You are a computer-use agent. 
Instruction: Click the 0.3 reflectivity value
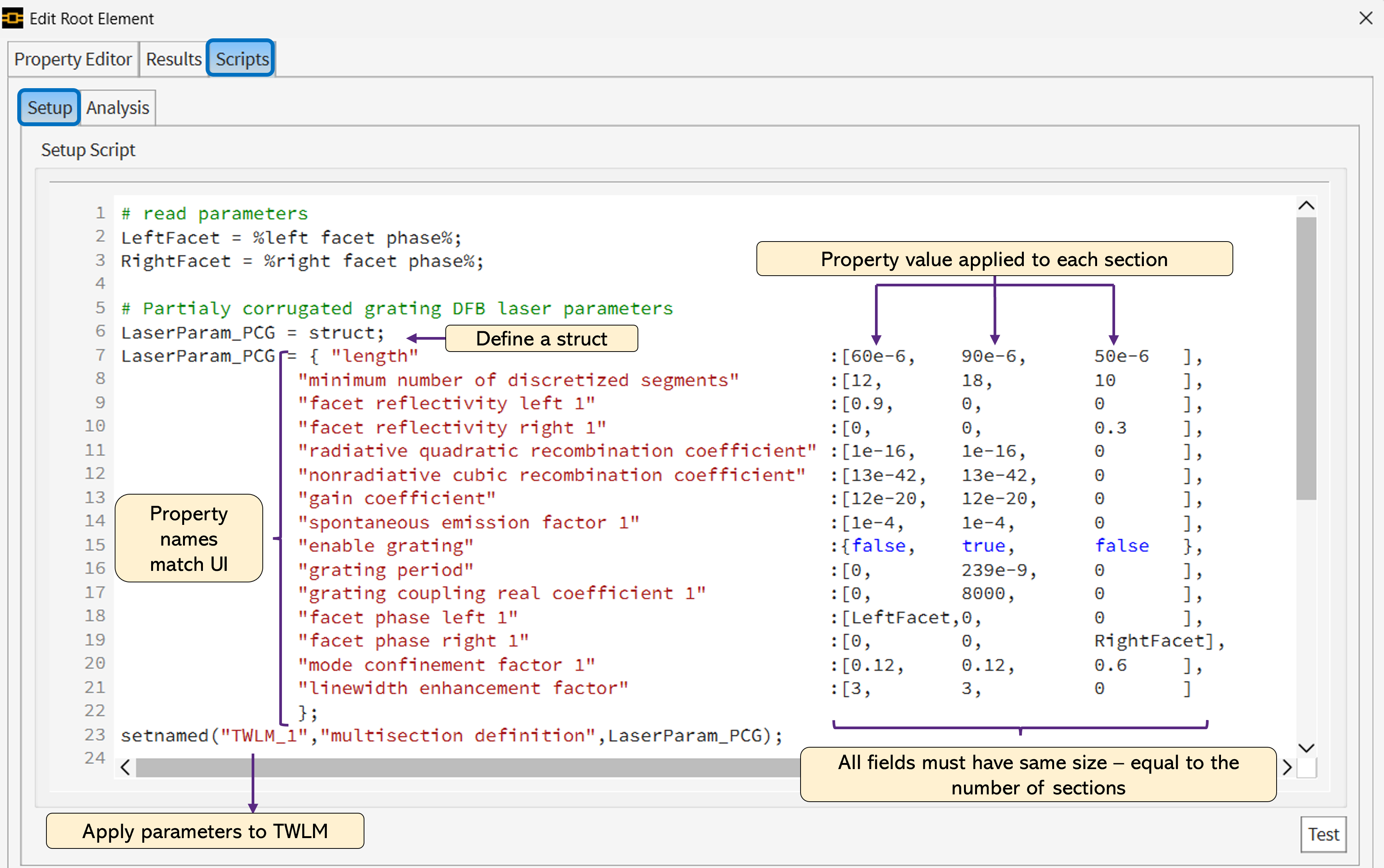[1110, 428]
